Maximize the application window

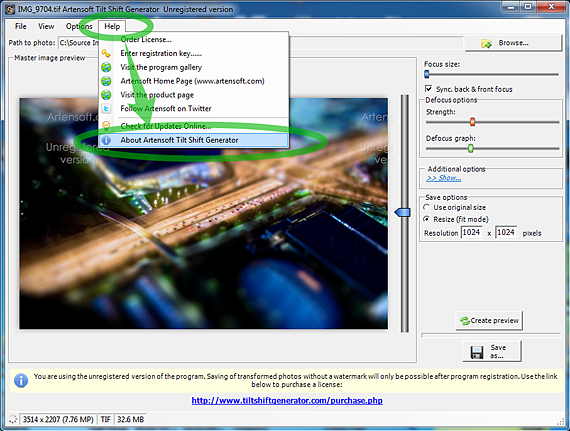pos(529,7)
